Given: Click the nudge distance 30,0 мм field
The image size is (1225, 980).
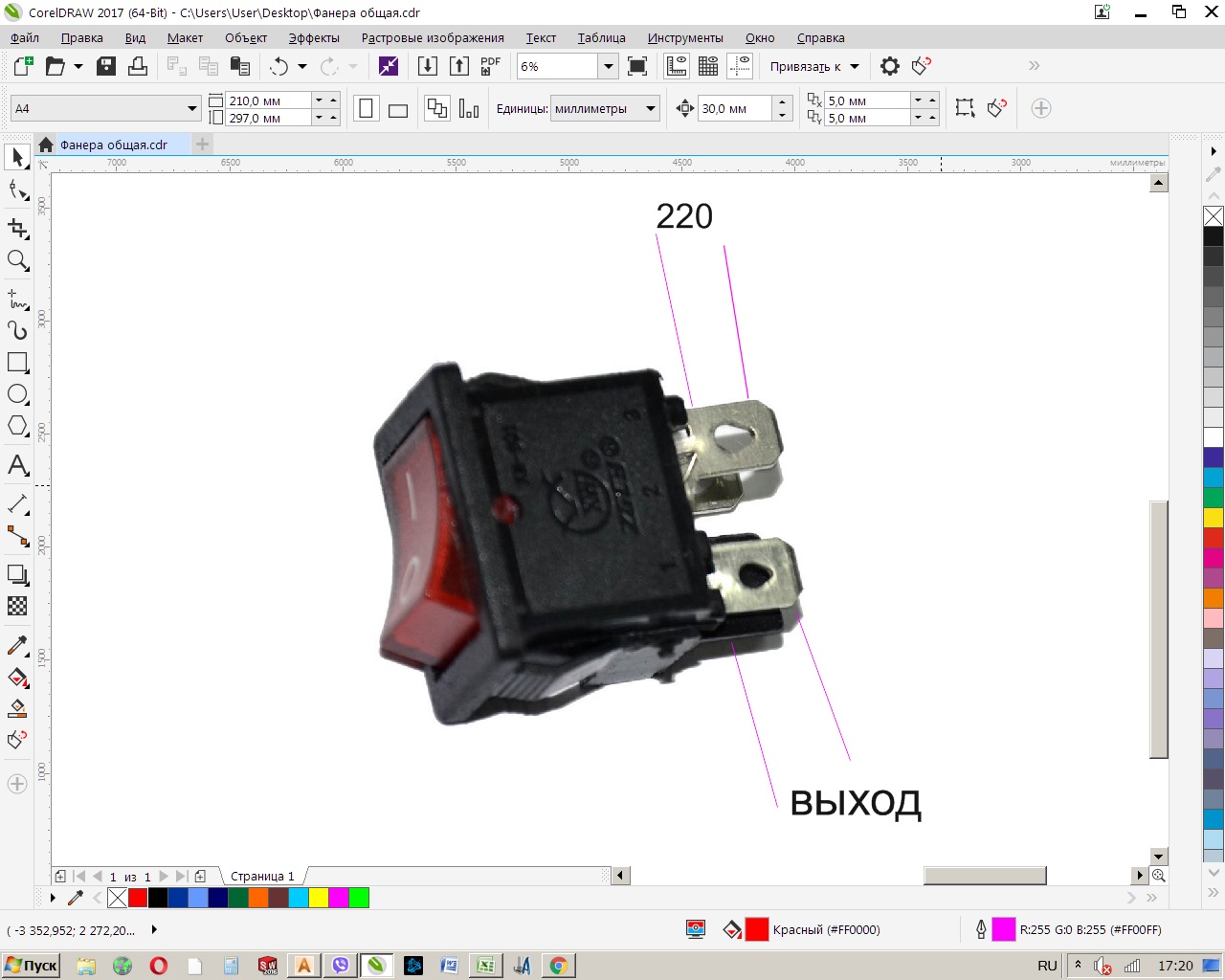Looking at the screenshot, I should 735,108.
